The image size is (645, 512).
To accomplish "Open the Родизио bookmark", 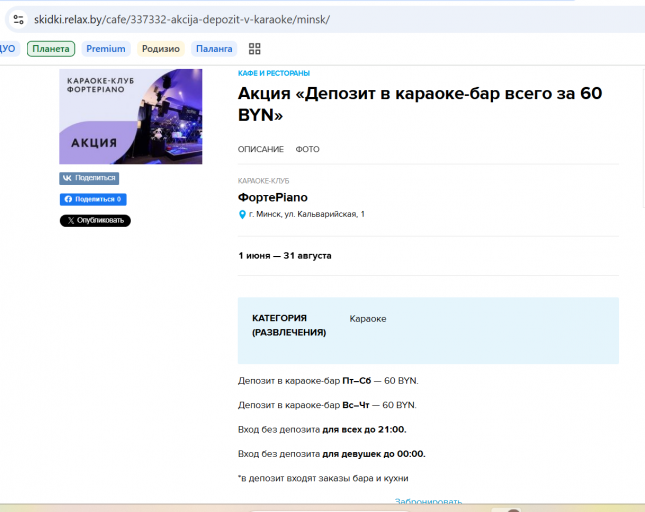I will point(161,49).
